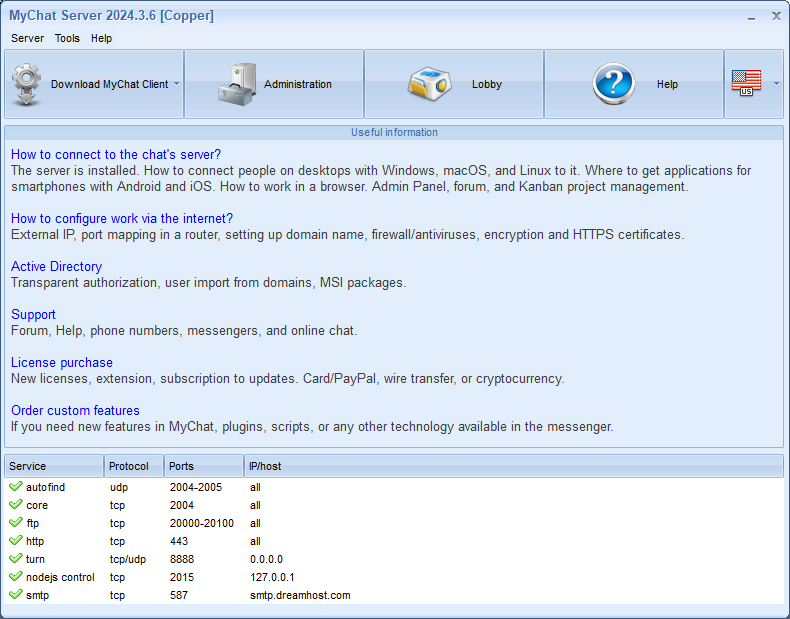Click the green checkmark beside core
Viewport: 790px width, 619px height.
16,504
